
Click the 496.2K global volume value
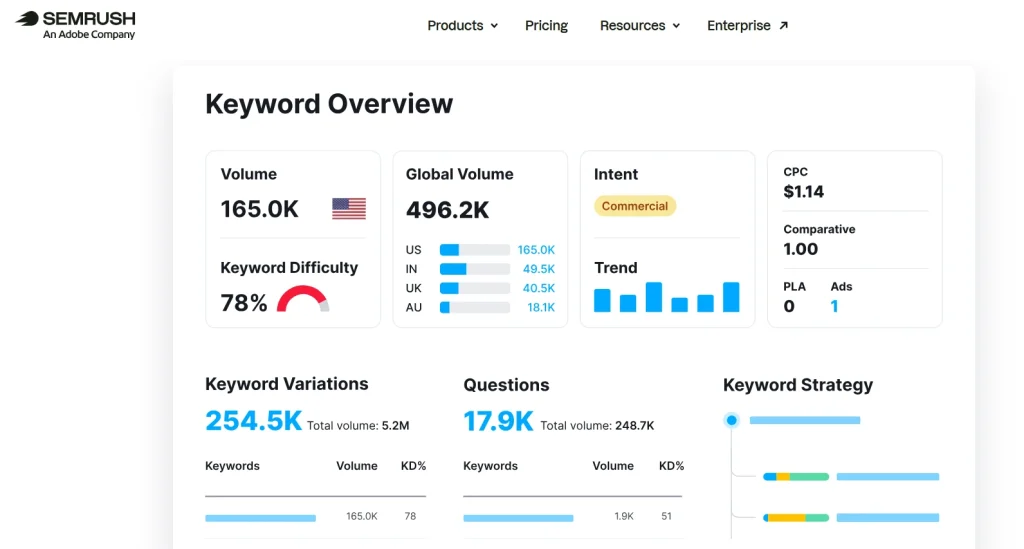447,210
